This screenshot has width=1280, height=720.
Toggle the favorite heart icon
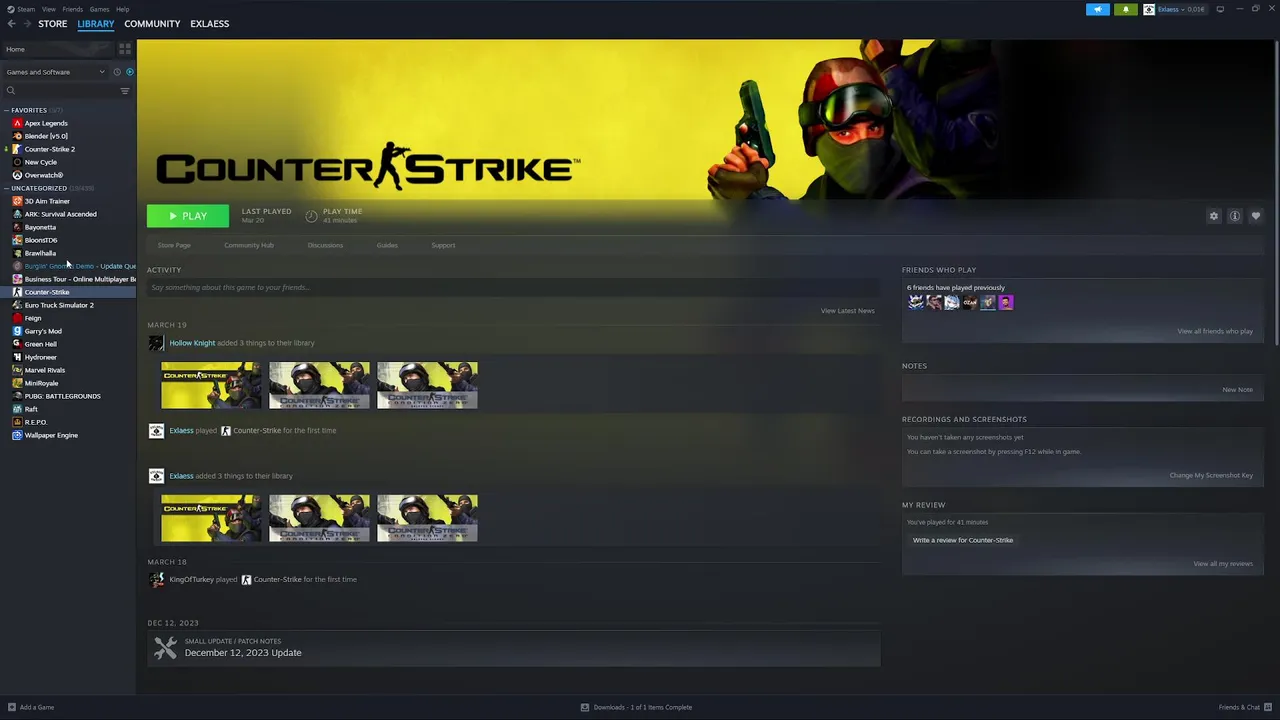(1256, 216)
